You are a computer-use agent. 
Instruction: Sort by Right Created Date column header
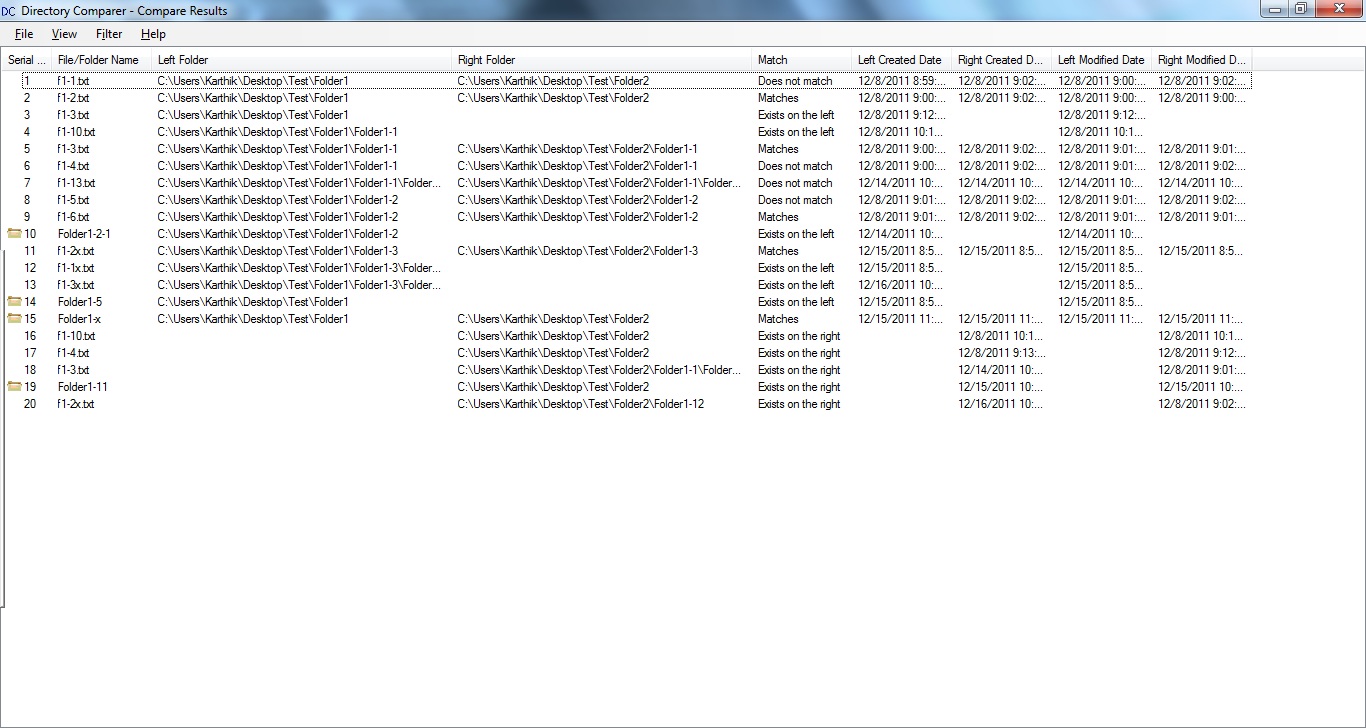(1002, 60)
